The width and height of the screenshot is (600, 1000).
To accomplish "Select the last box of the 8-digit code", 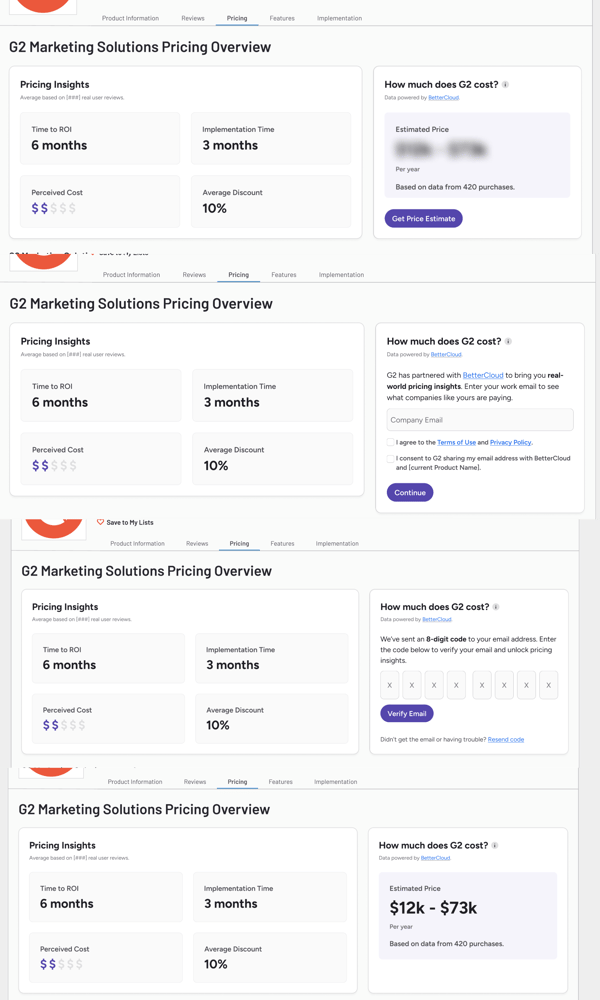I will point(548,685).
